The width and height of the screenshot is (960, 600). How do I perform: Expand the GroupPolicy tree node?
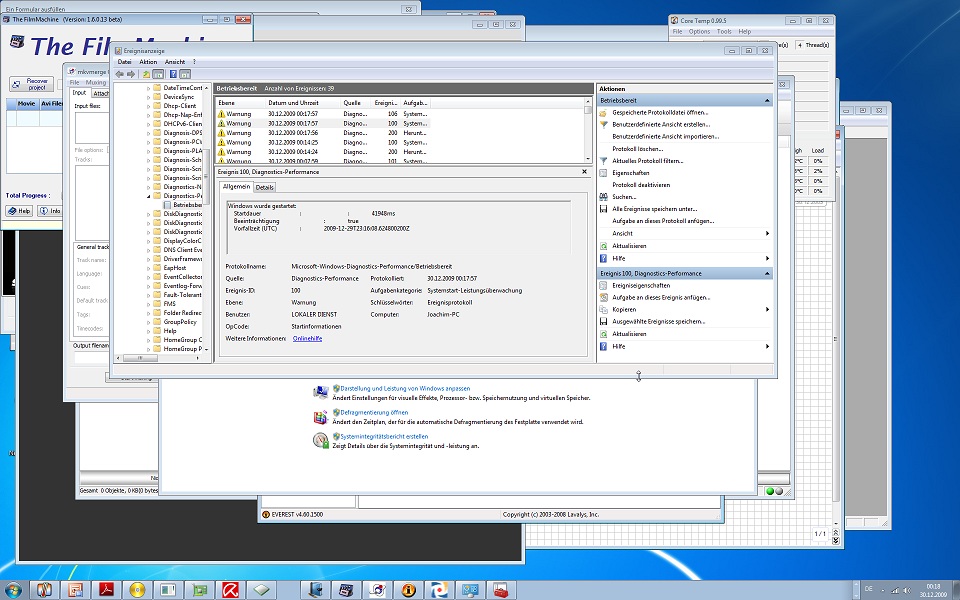(x=148, y=322)
